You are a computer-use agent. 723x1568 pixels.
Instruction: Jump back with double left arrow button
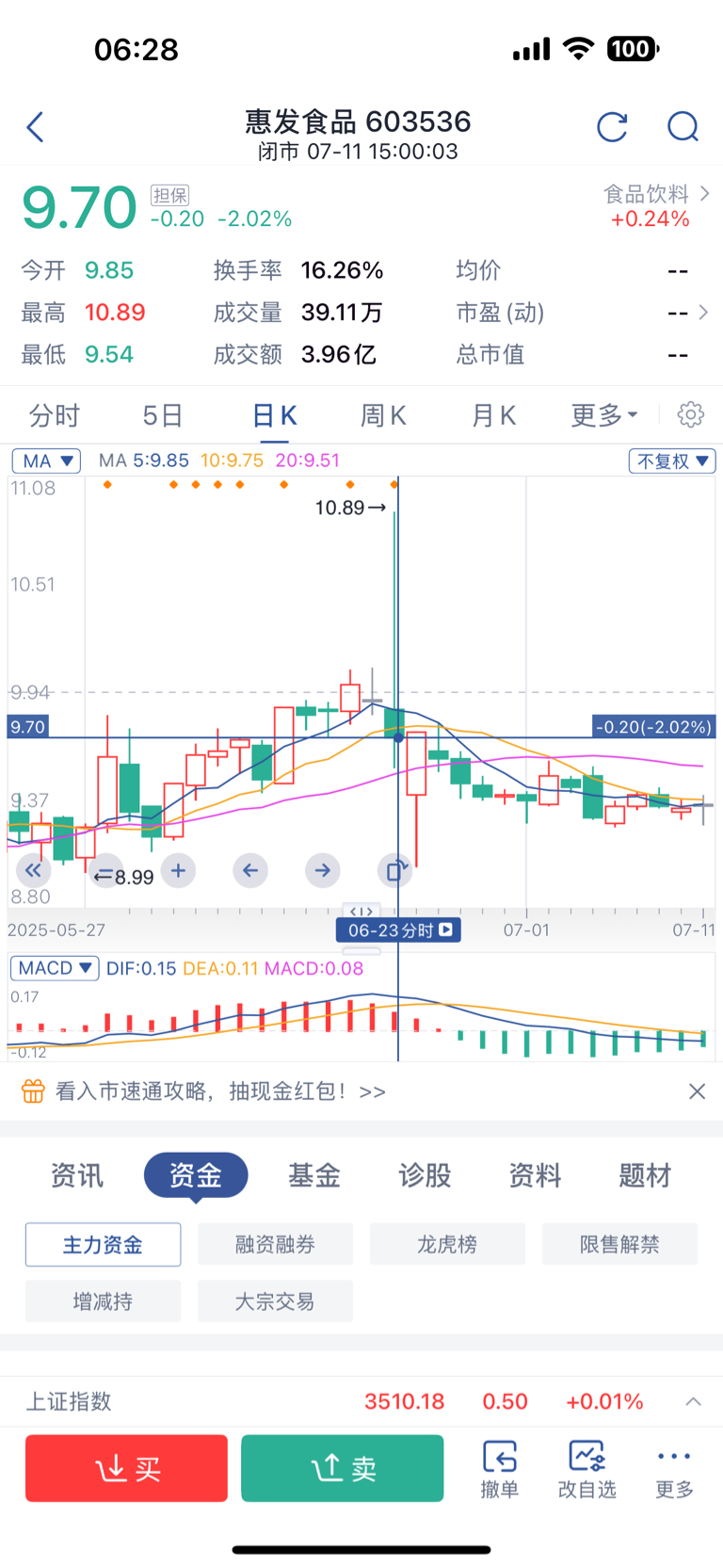point(33,870)
